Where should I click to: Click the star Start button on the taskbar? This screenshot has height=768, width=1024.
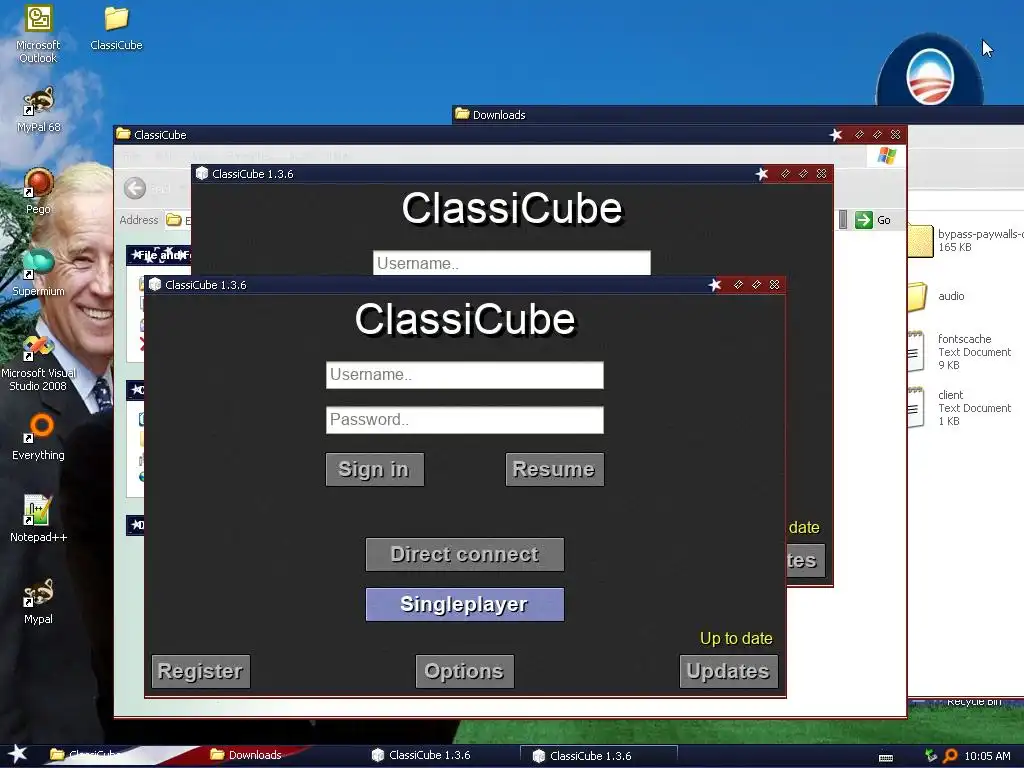point(17,755)
